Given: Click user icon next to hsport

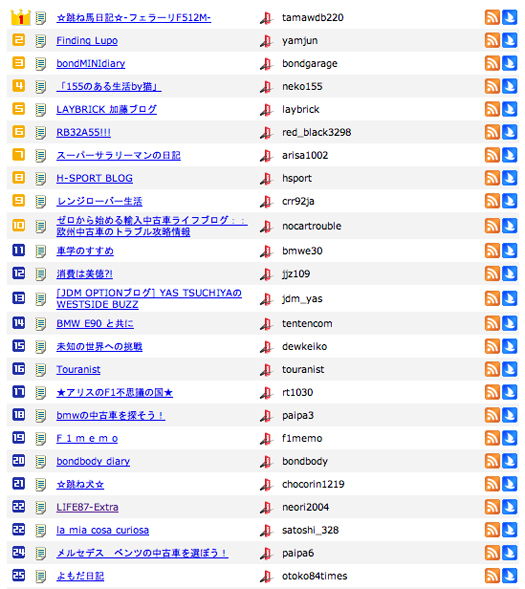Looking at the screenshot, I should tap(266, 178).
